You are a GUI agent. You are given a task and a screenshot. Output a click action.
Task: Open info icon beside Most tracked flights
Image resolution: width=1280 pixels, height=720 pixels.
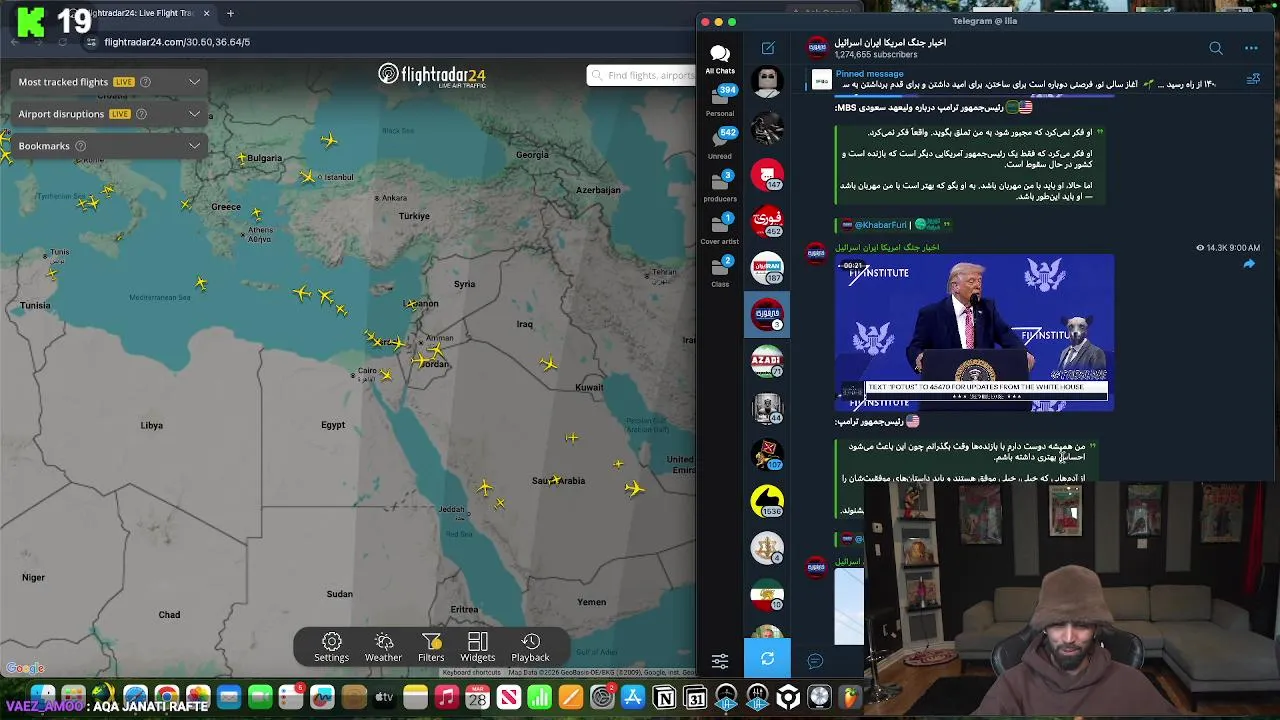(x=145, y=82)
